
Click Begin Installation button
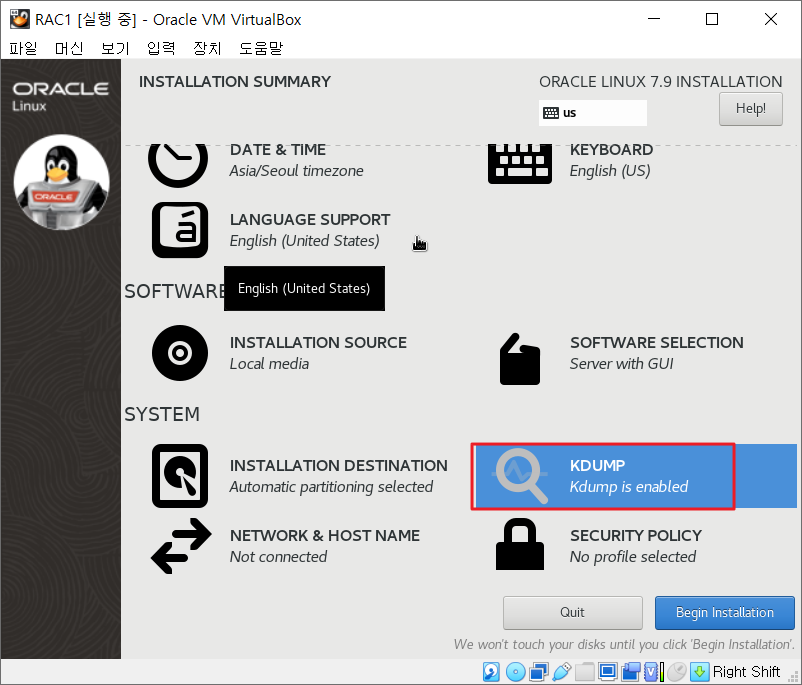click(724, 612)
